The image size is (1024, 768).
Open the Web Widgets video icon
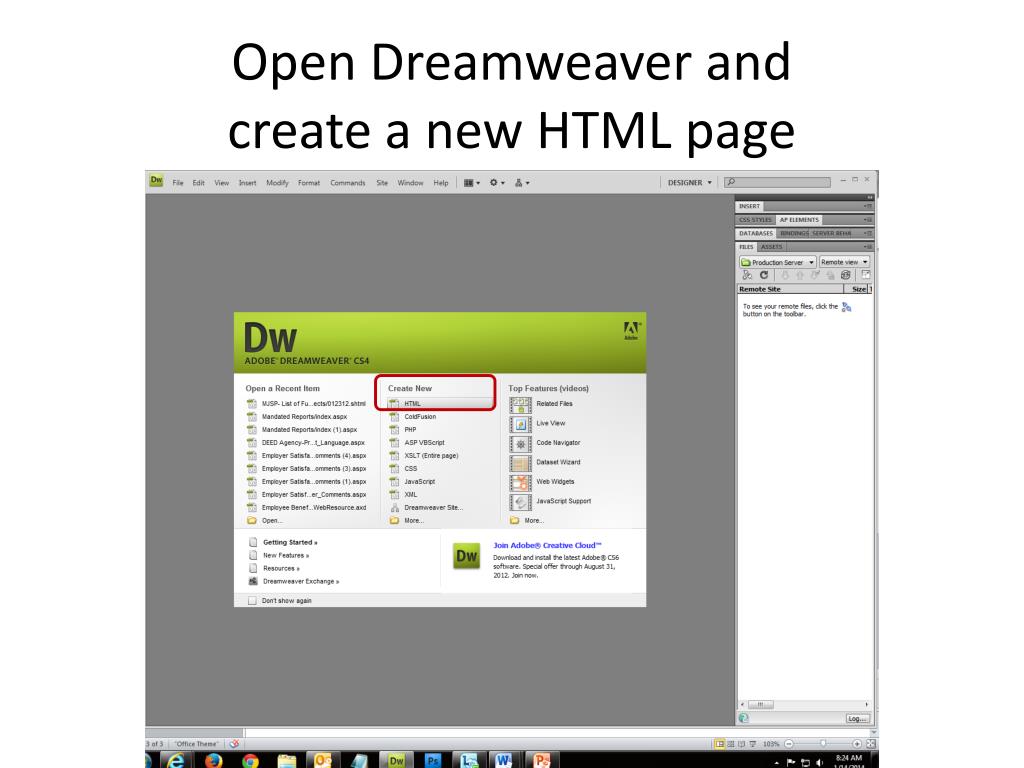tap(520, 483)
